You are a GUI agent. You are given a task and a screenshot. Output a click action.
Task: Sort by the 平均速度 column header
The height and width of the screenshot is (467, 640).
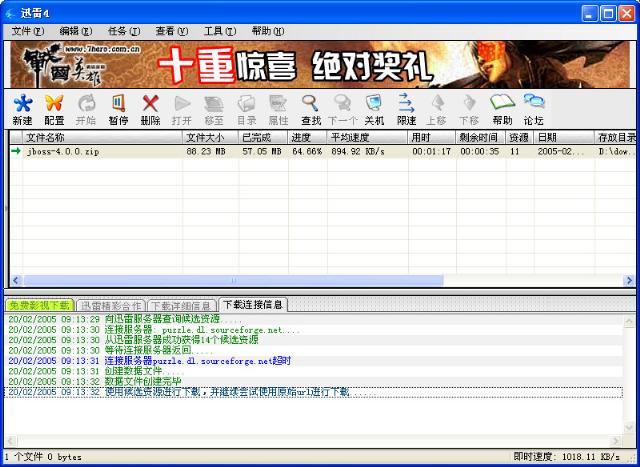(367, 137)
